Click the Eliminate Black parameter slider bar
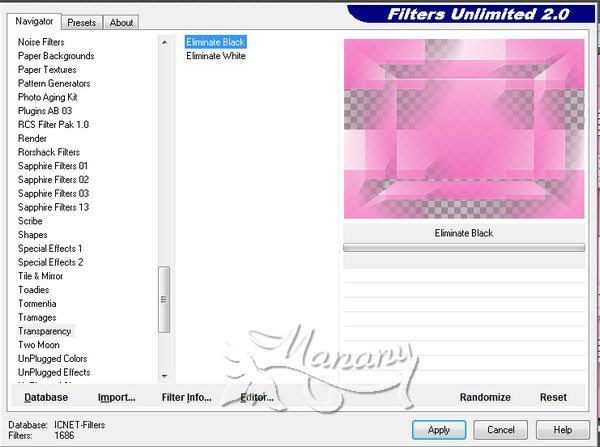600x447 pixels. coord(464,248)
